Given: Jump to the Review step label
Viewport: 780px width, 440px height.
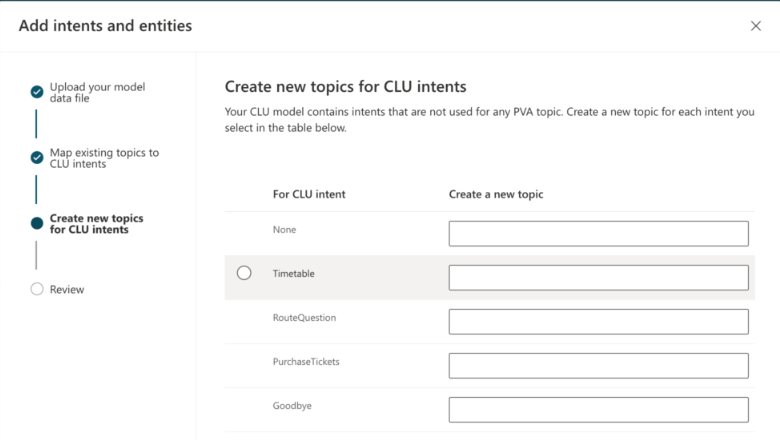Looking at the screenshot, I should coord(67,289).
